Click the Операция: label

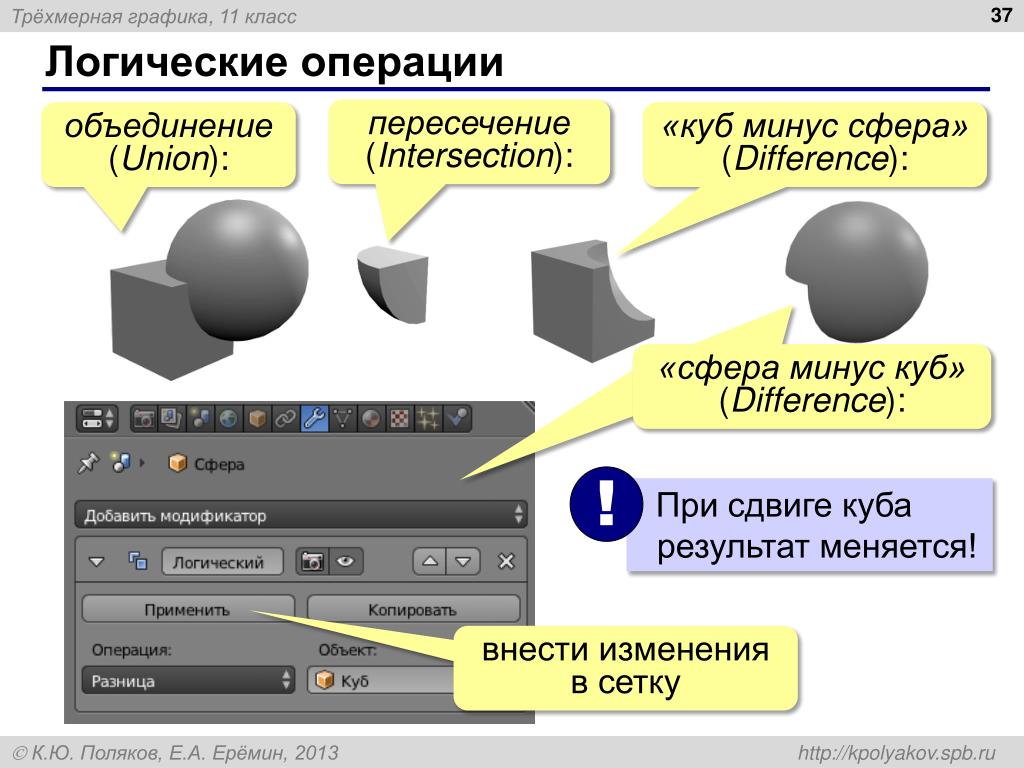coord(132,650)
